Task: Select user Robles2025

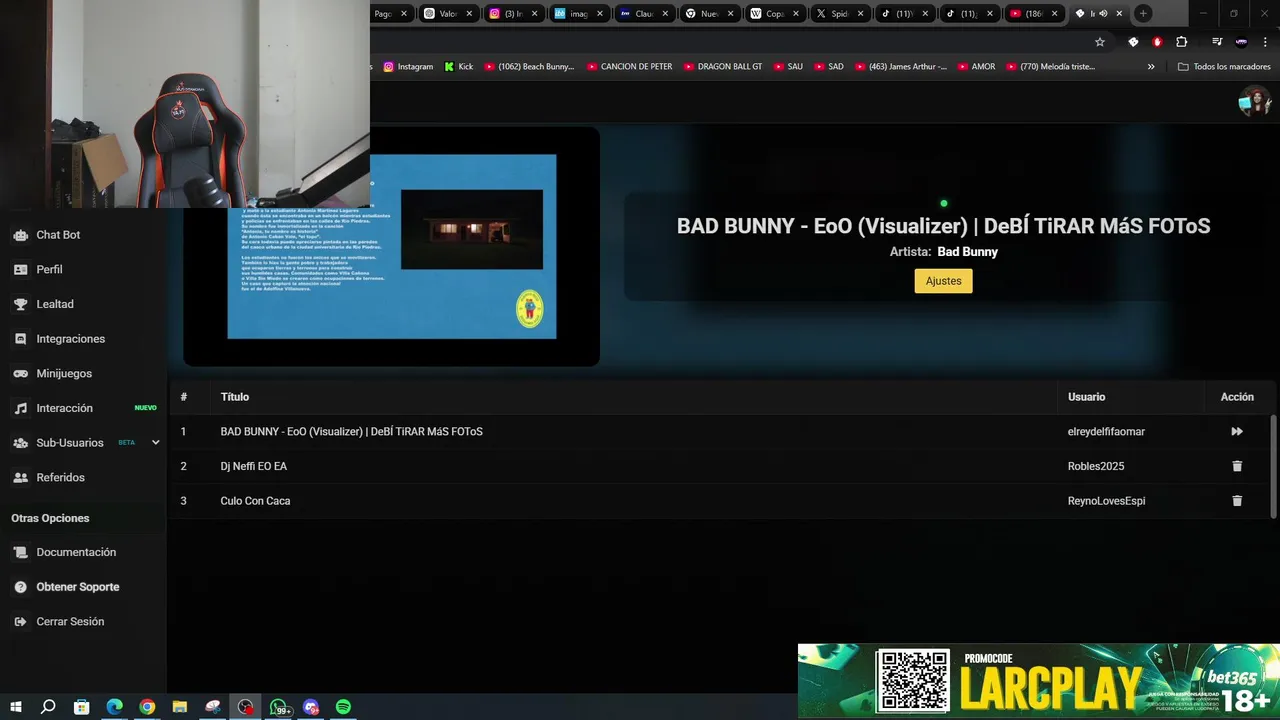Action: pos(1096,466)
